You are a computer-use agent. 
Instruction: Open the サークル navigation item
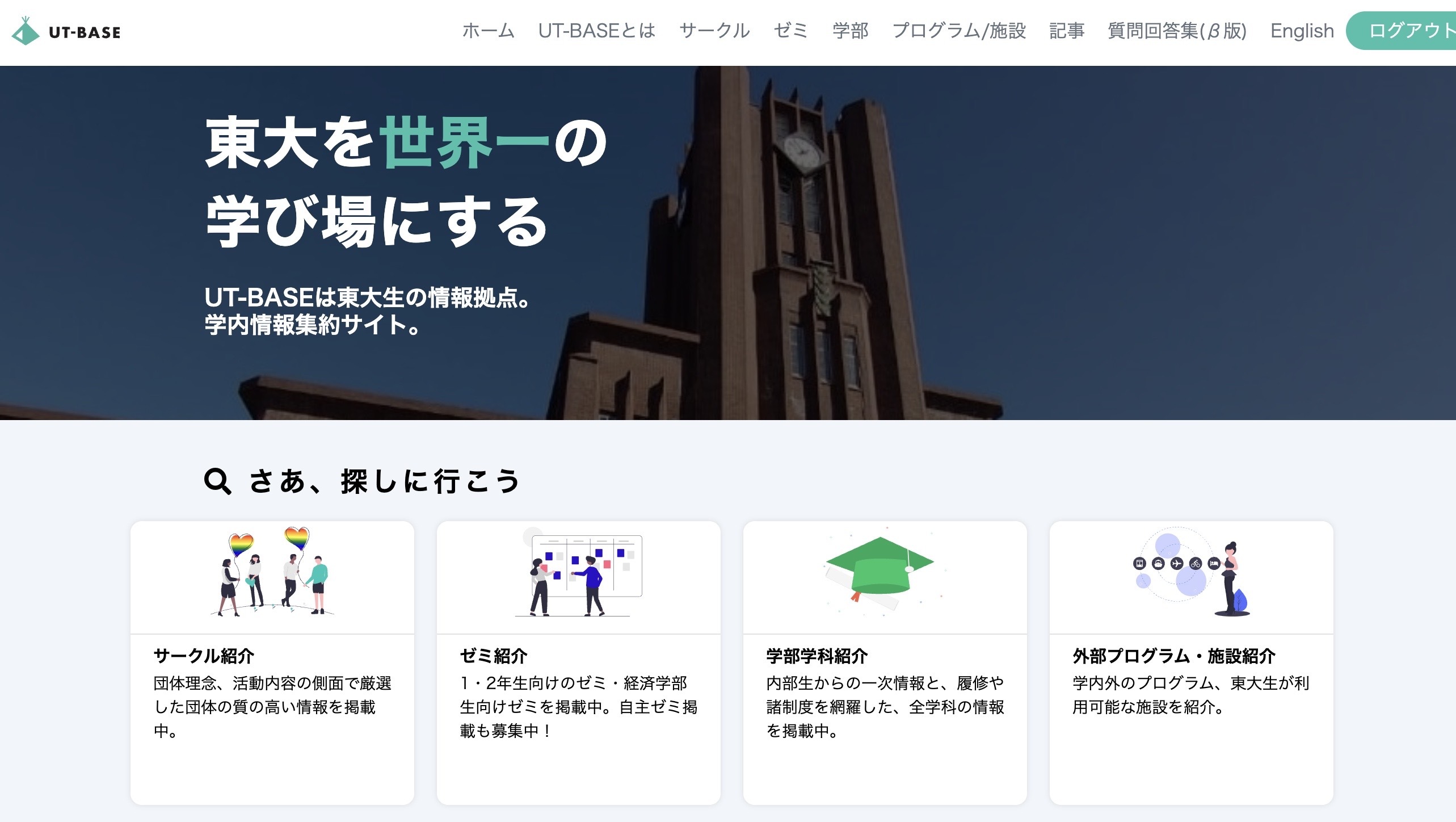click(714, 31)
